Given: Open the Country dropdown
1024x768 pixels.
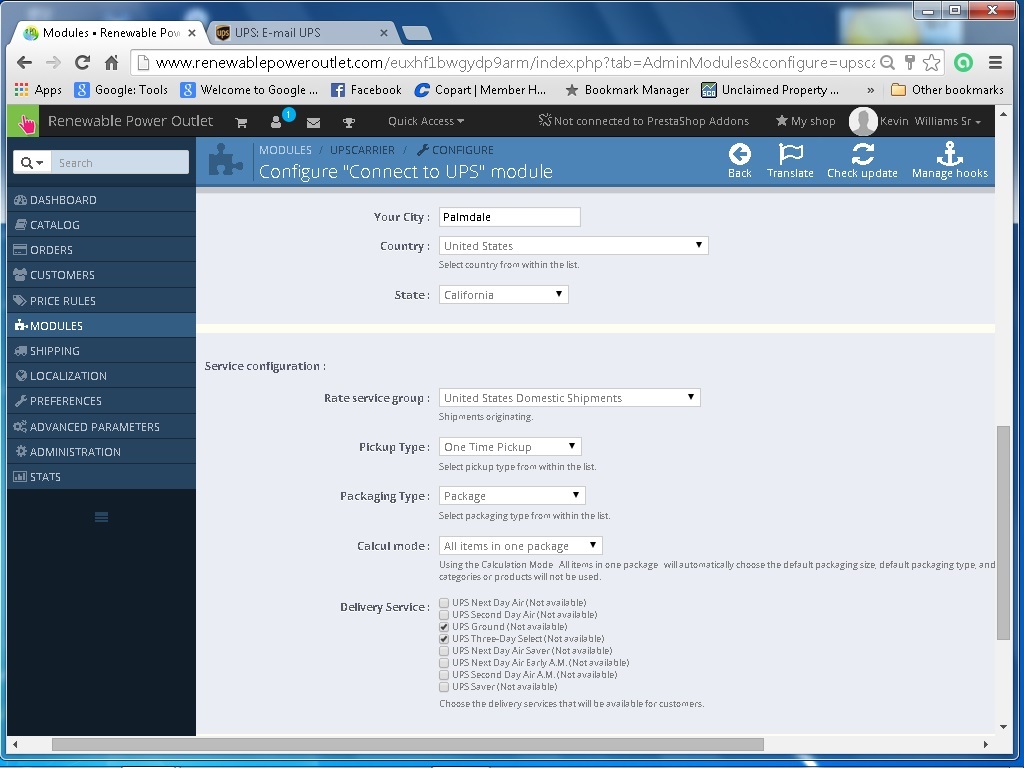Looking at the screenshot, I should pos(573,246).
